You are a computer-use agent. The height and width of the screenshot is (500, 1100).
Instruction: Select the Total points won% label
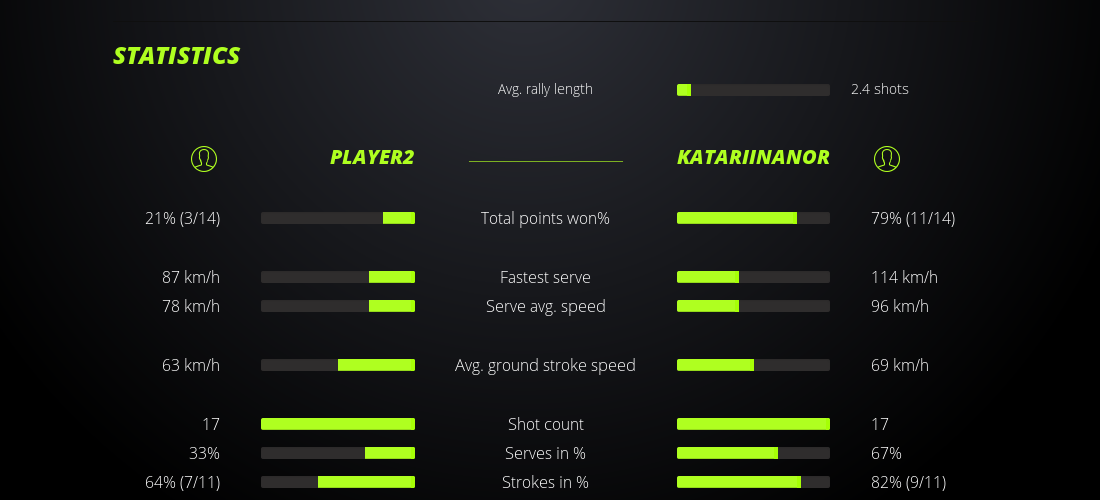(x=545, y=218)
